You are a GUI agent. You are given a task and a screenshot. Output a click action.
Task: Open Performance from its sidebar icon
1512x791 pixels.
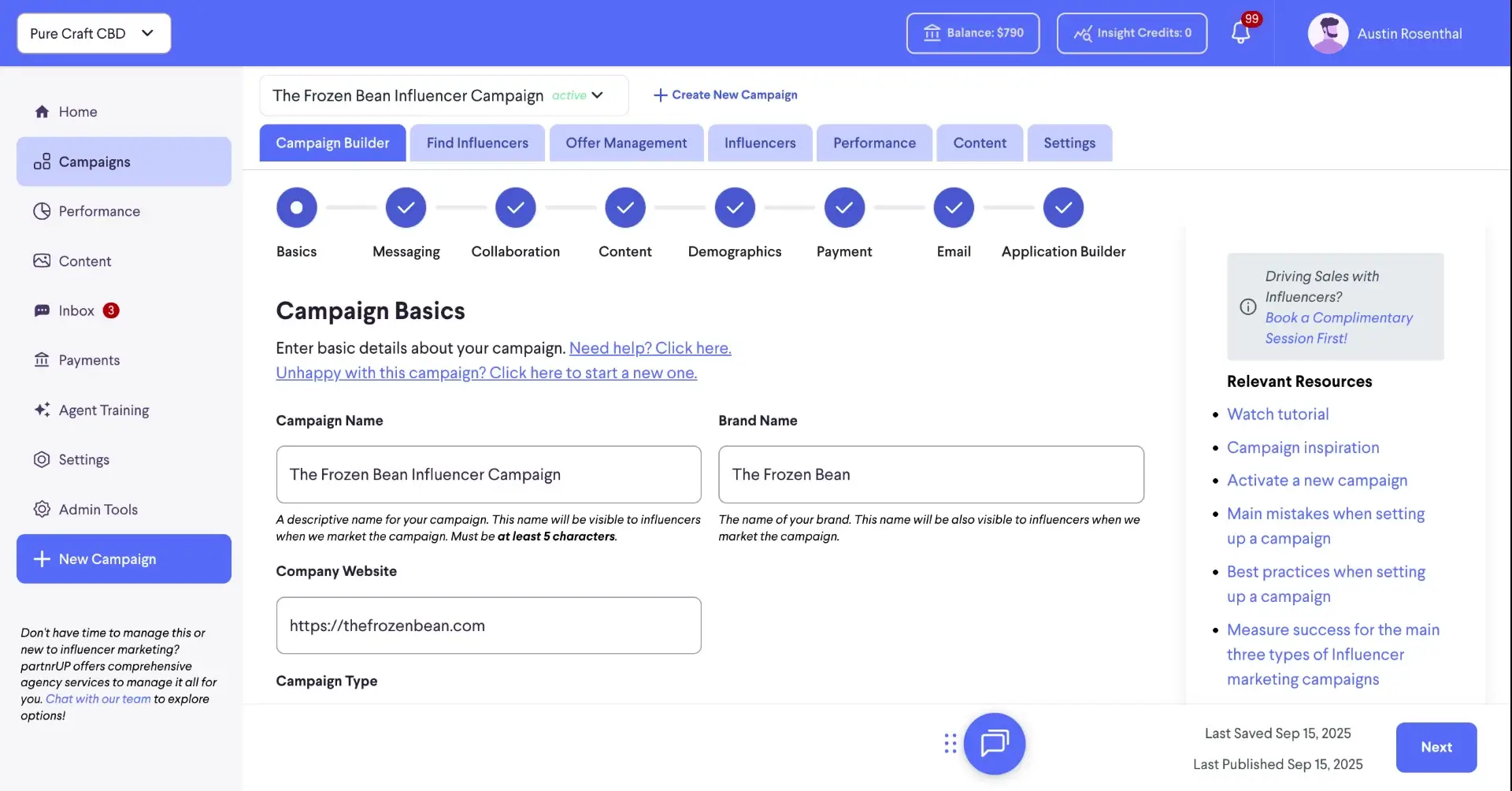click(42, 210)
